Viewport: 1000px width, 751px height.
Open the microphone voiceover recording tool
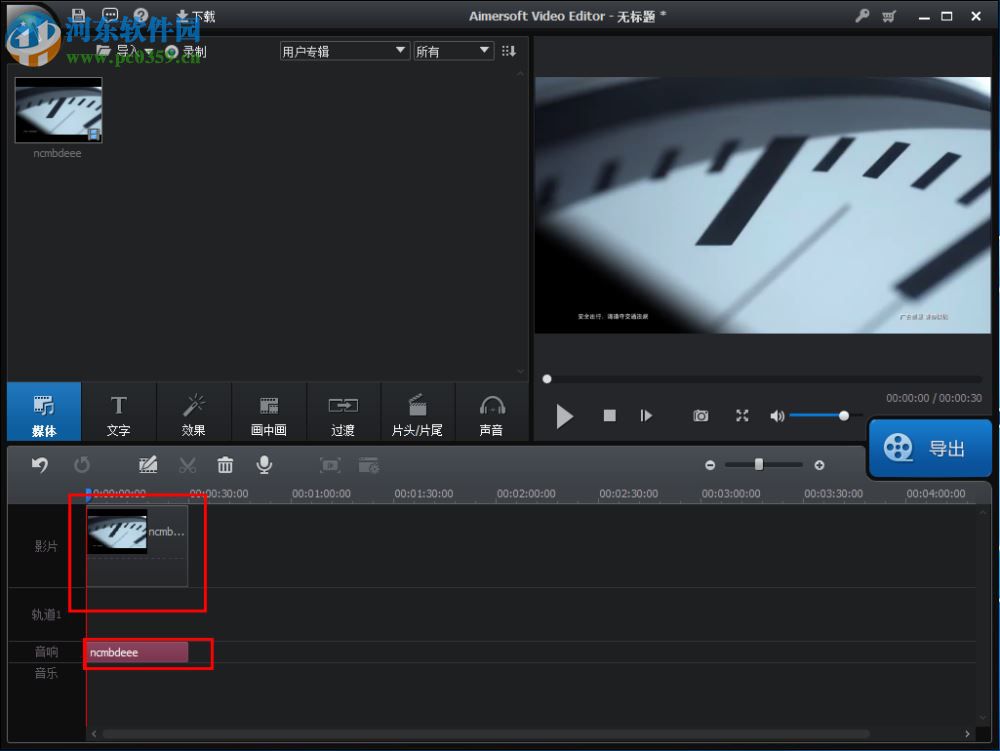pos(264,464)
